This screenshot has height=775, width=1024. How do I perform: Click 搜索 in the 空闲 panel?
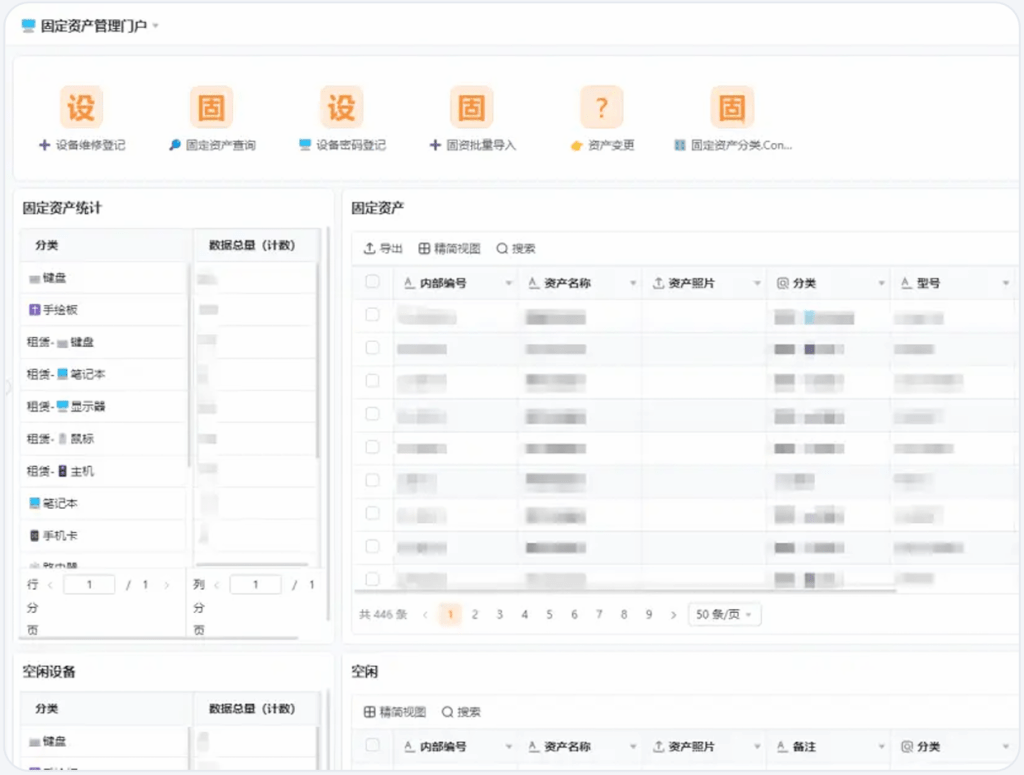click(461, 712)
